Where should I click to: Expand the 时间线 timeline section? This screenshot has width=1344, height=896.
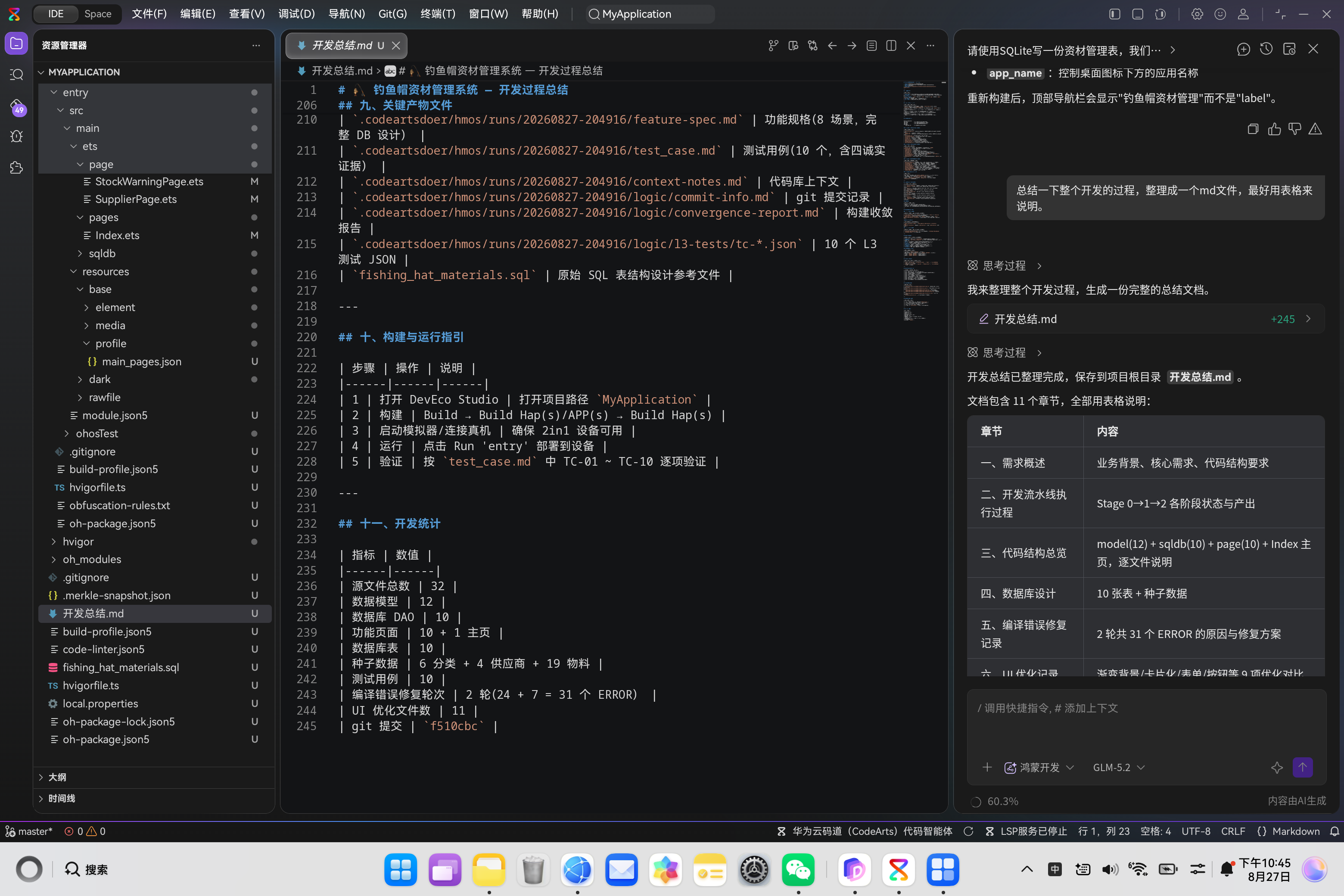[154, 798]
